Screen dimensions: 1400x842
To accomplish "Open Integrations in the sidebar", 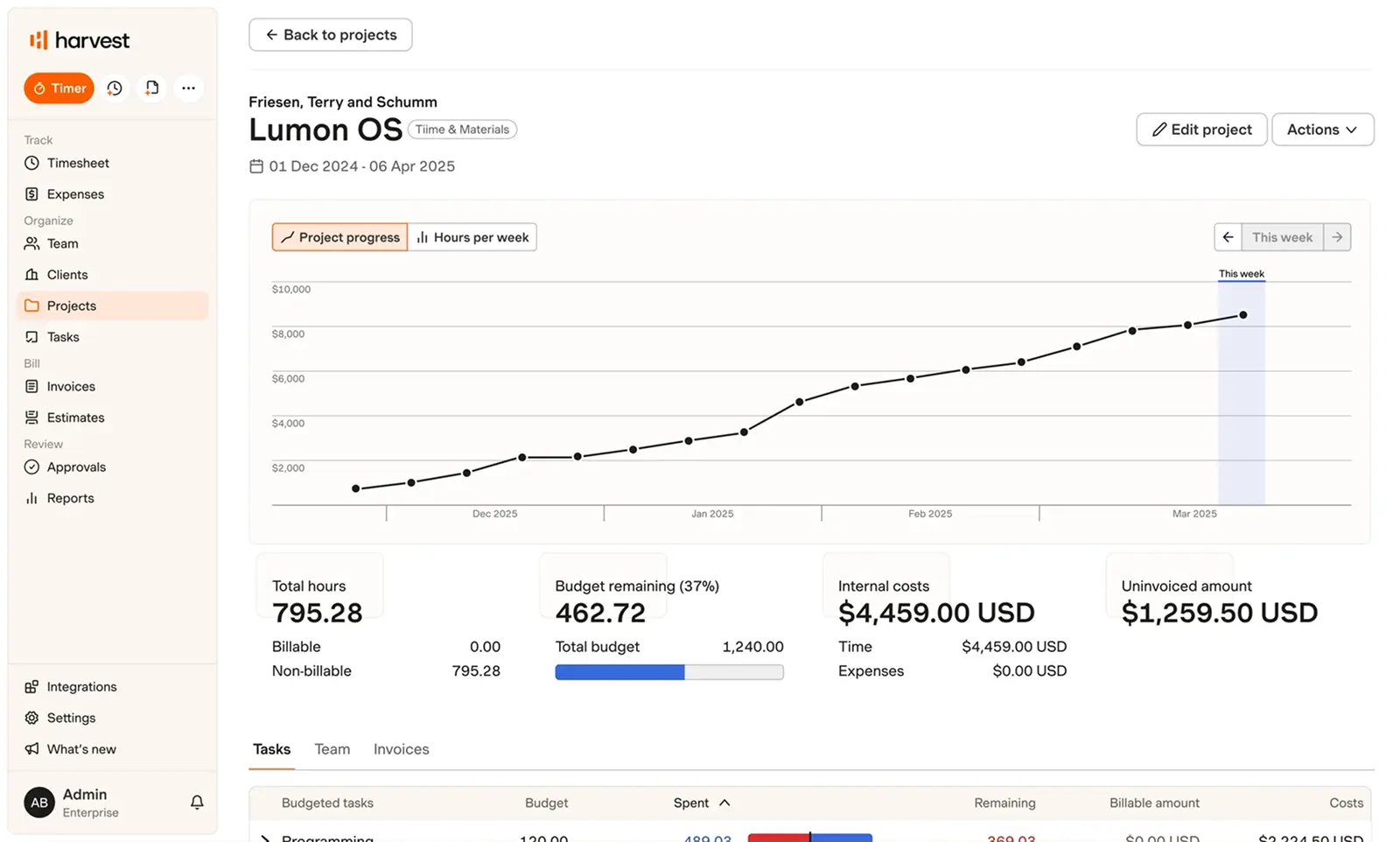I will (x=112, y=687).
